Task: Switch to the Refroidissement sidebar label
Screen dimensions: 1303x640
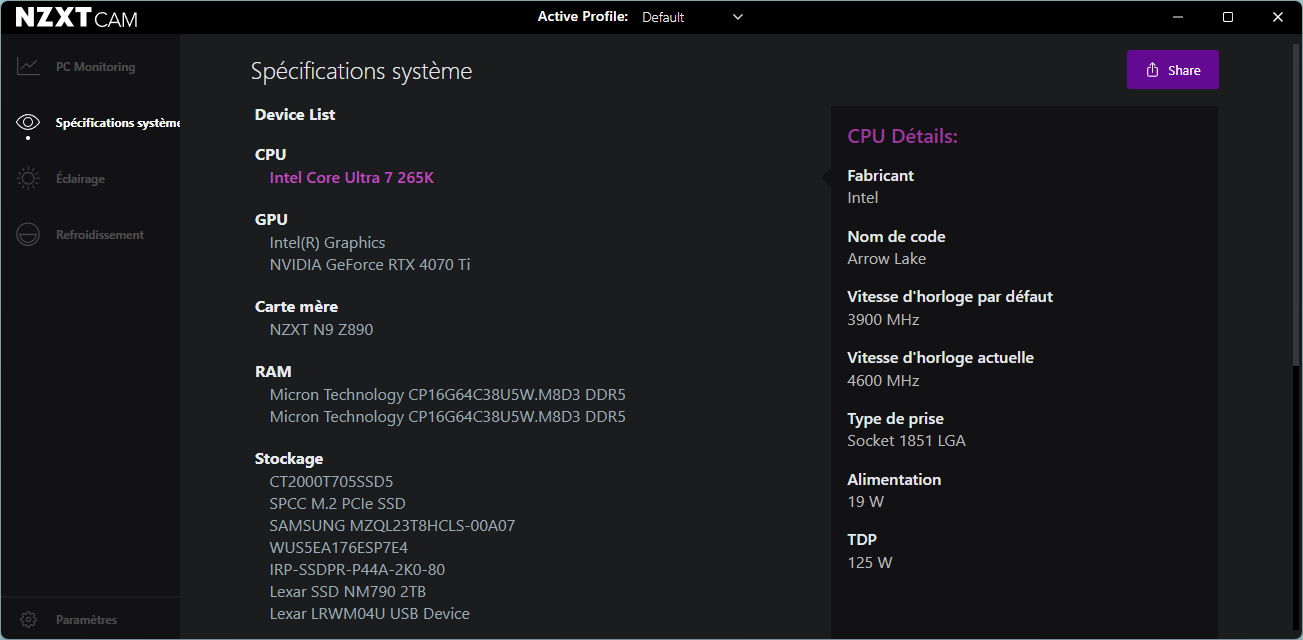Action: 100,235
